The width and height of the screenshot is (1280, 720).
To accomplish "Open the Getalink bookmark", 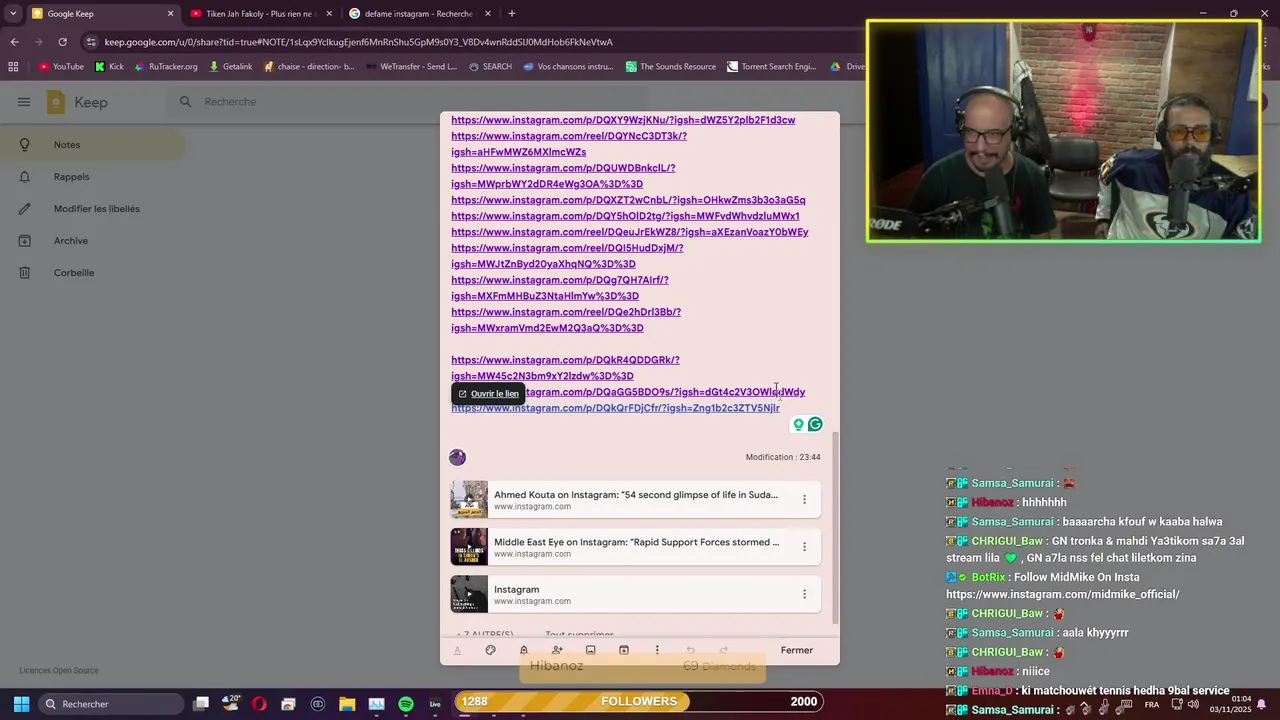I will pyautogui.click(x=230, y=67).
